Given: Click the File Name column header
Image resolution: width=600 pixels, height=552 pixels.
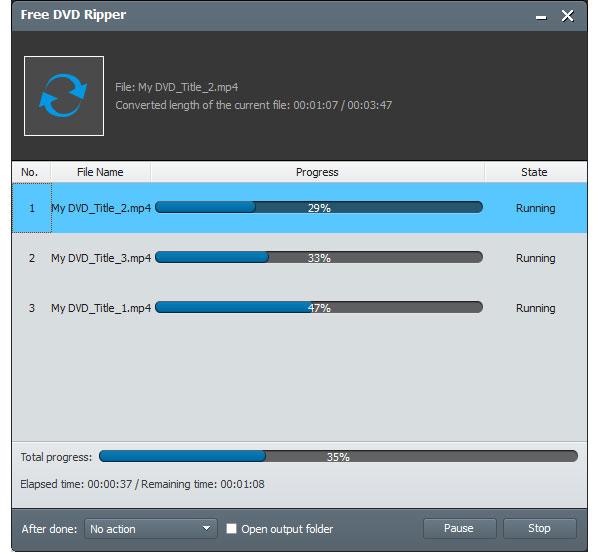Looking at the screenshot, I should tap(100, 172).
